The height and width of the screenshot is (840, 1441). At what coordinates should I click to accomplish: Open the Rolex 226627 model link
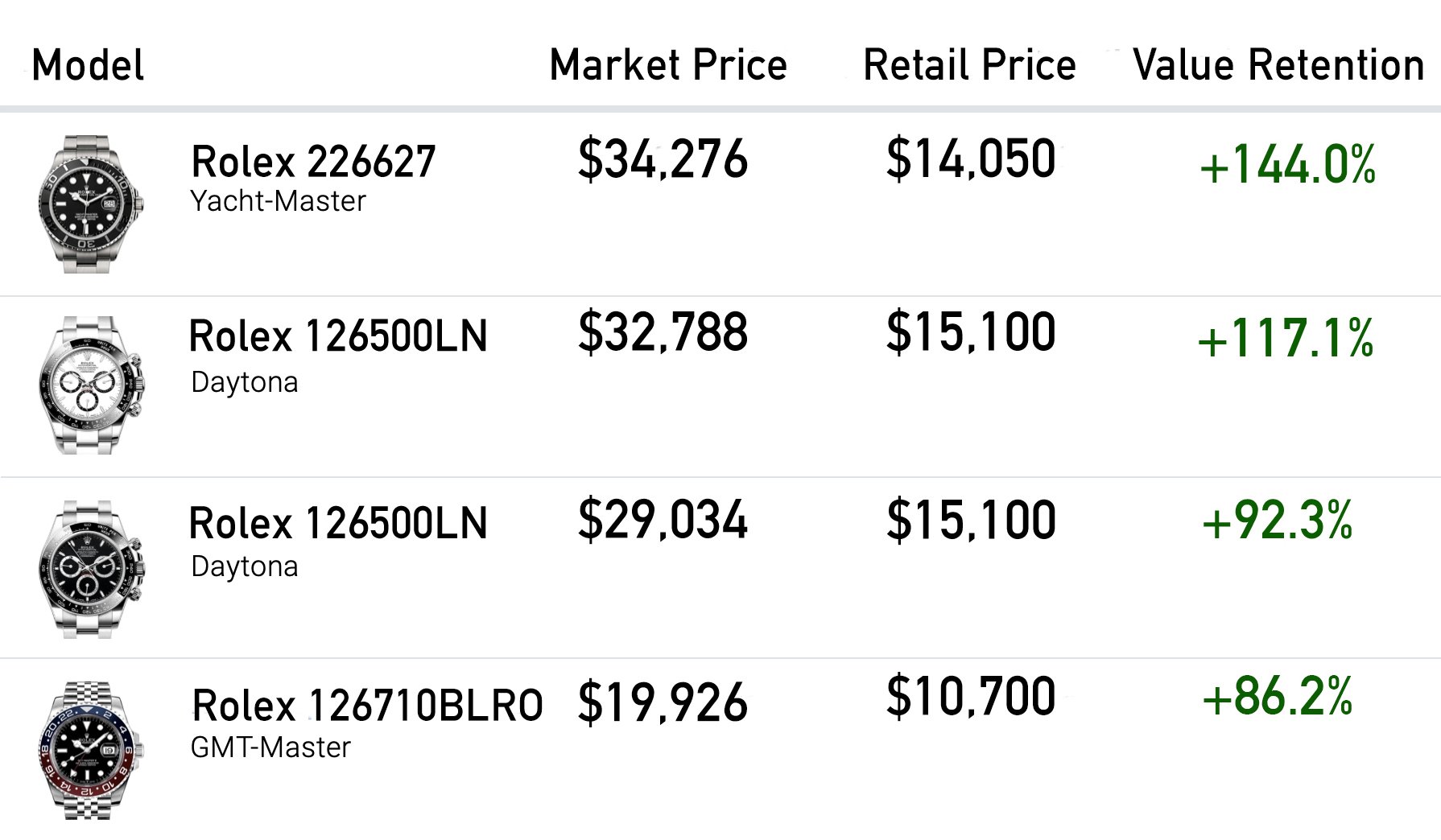pyautogui.click(x=313, y=162)
